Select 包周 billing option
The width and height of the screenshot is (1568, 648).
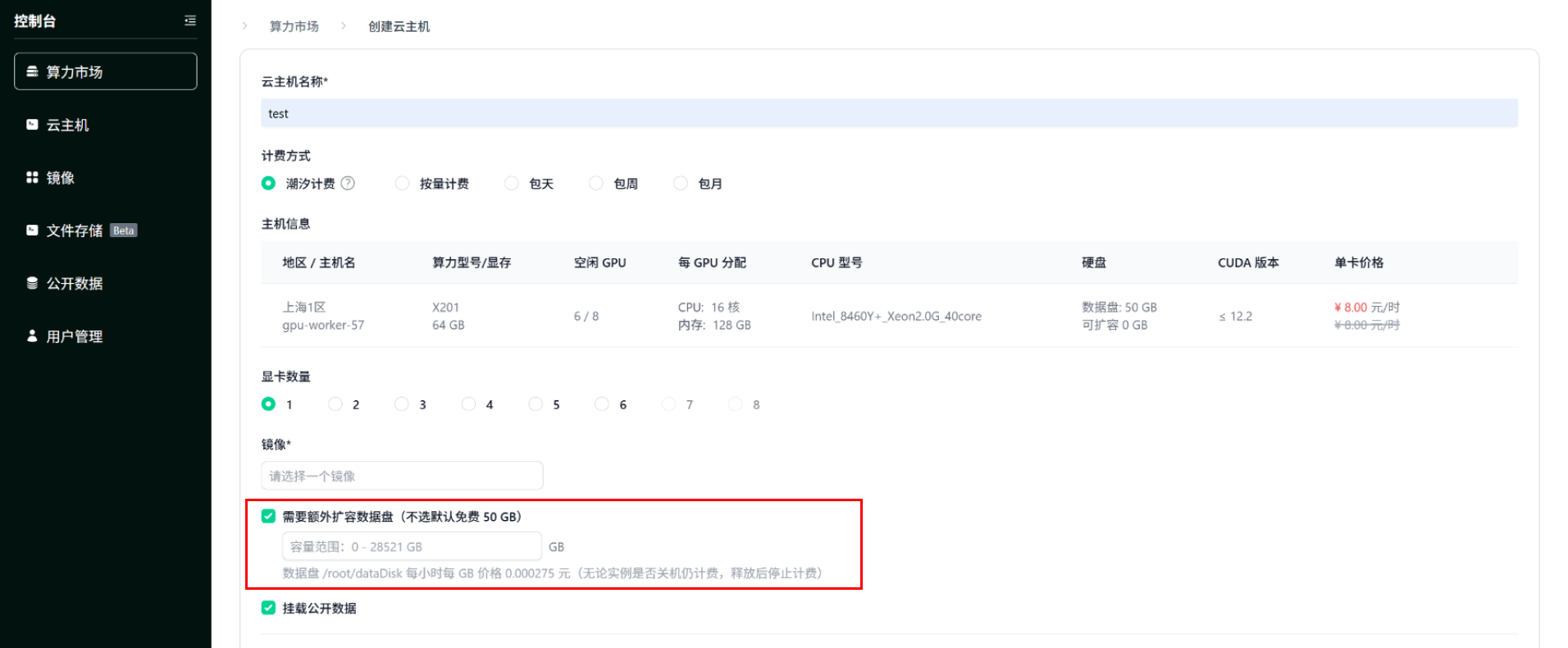point(596,183)
